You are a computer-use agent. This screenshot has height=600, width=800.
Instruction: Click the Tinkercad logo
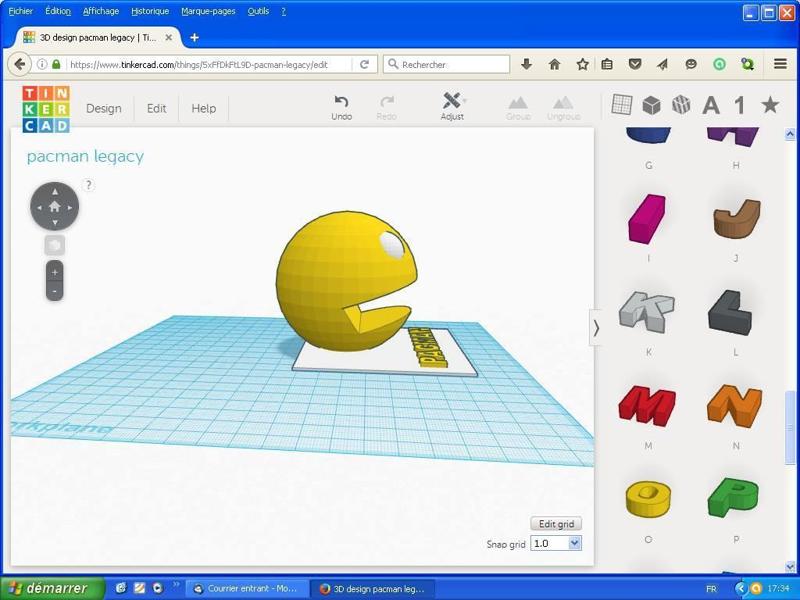[x=46, y=109]
